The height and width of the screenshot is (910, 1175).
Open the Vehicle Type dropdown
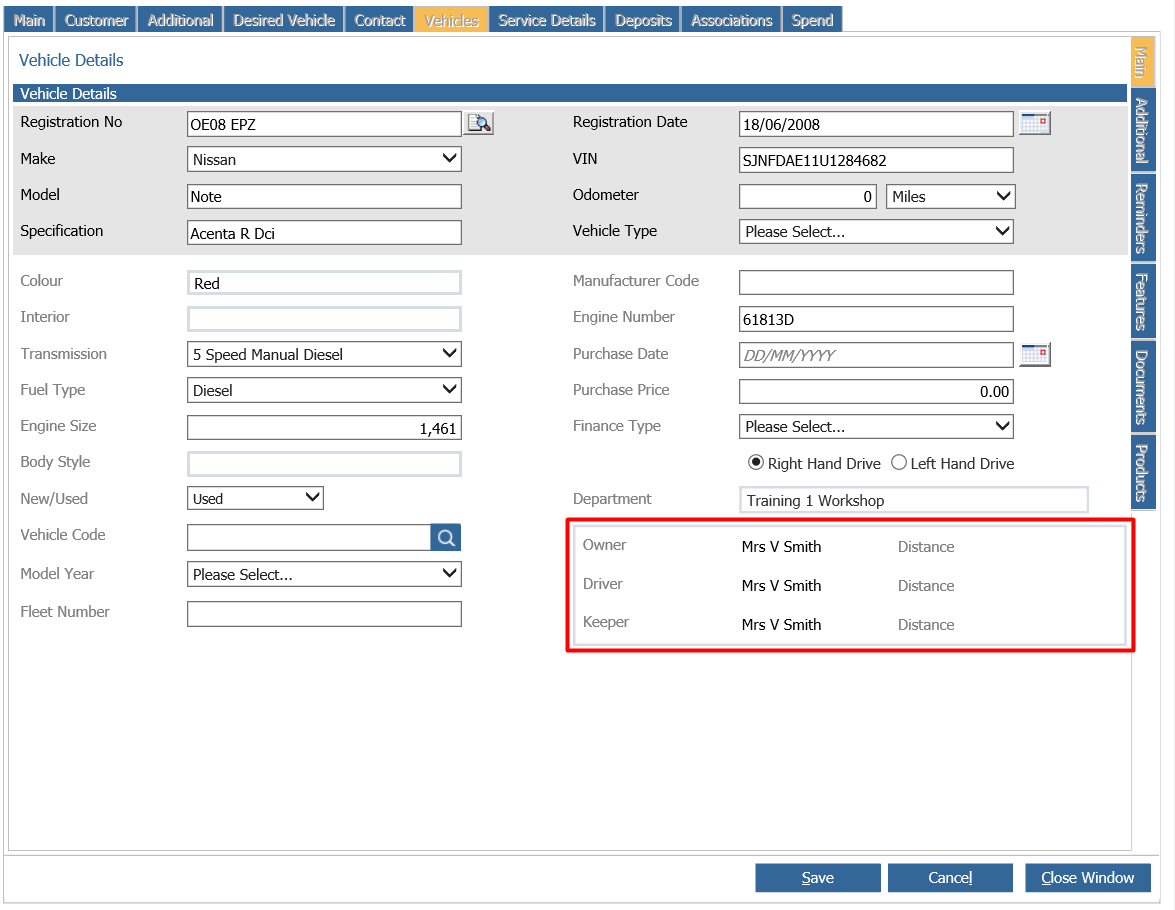876,232
